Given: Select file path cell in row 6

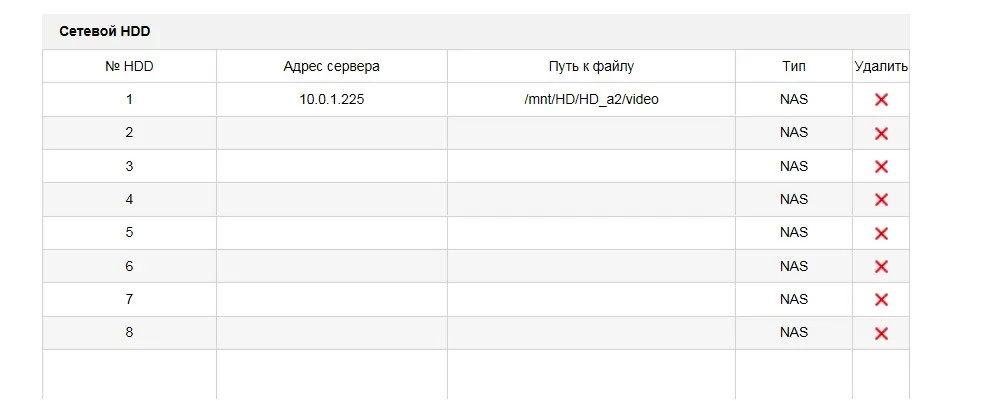Looking at the screenshot, I should coord(590,267).
